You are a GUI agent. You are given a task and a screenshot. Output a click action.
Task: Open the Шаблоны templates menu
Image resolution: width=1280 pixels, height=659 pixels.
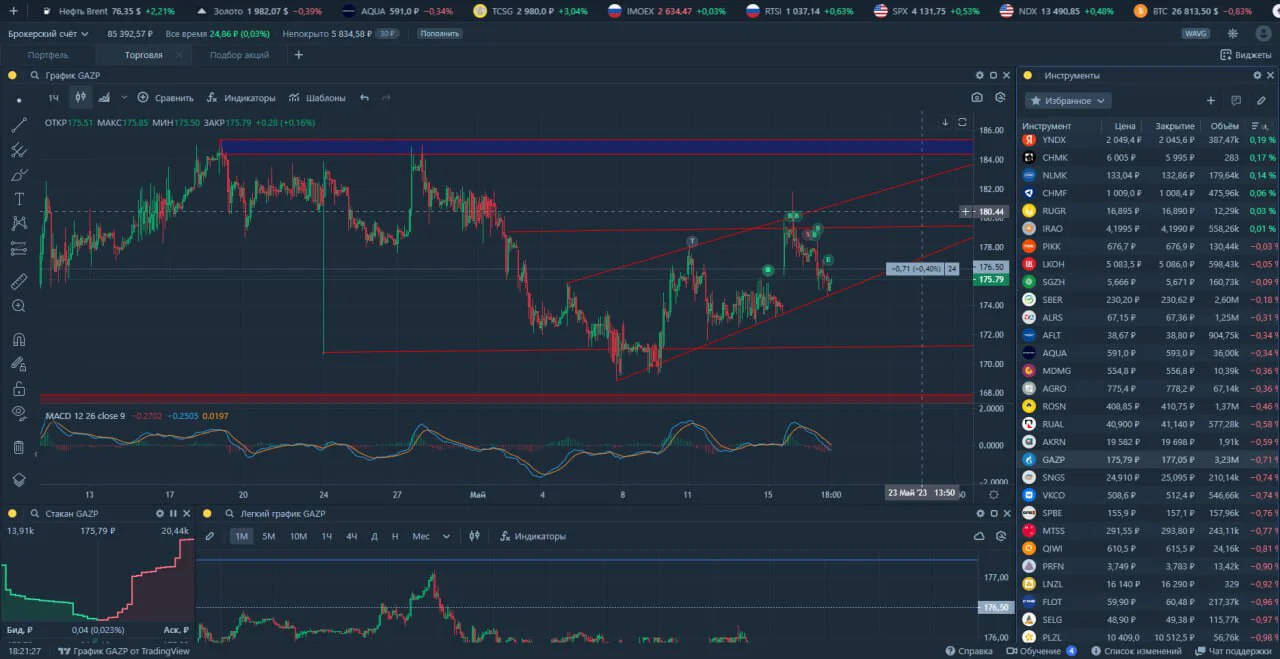tap(317, 98)
